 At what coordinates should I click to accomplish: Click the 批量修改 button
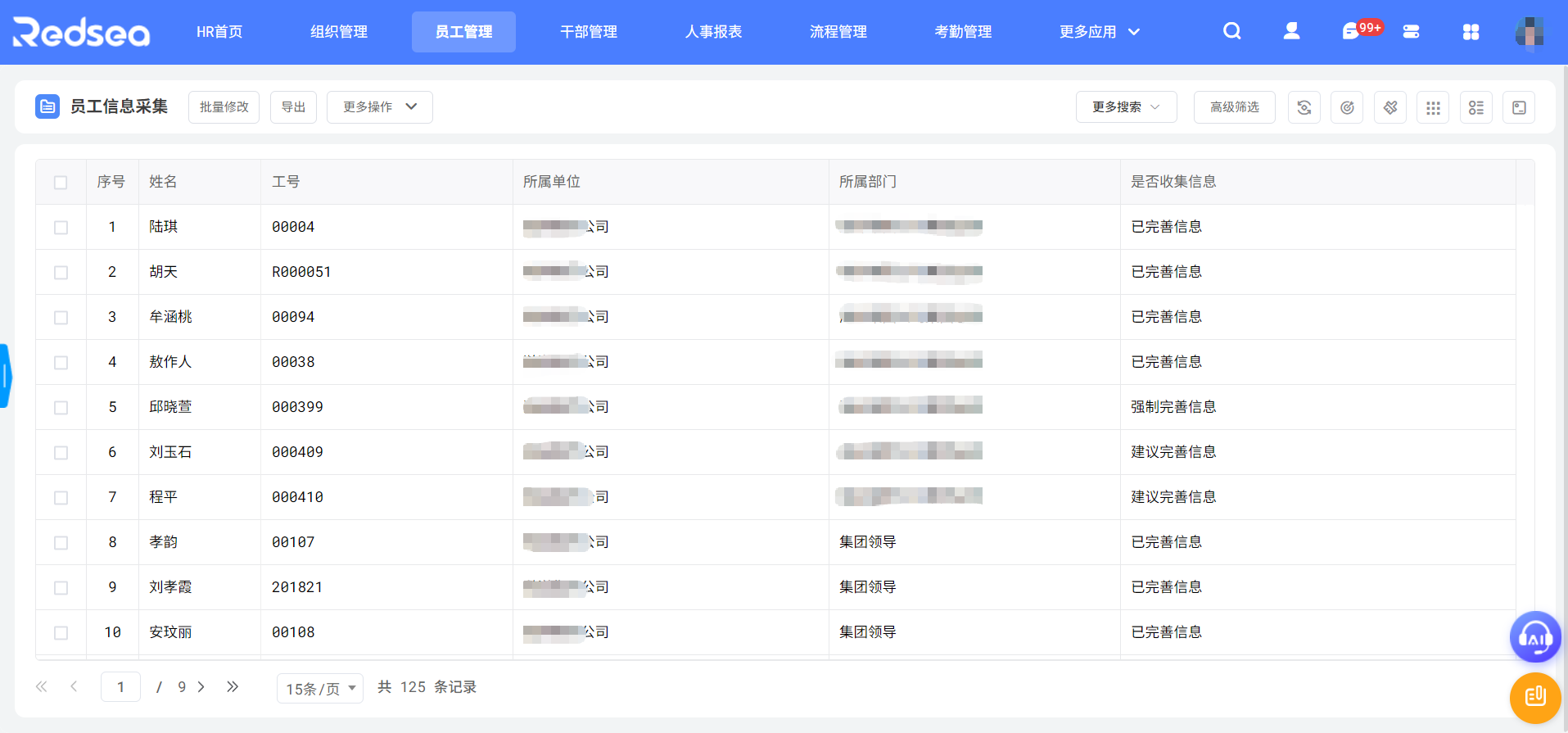[x=224, y=107]
